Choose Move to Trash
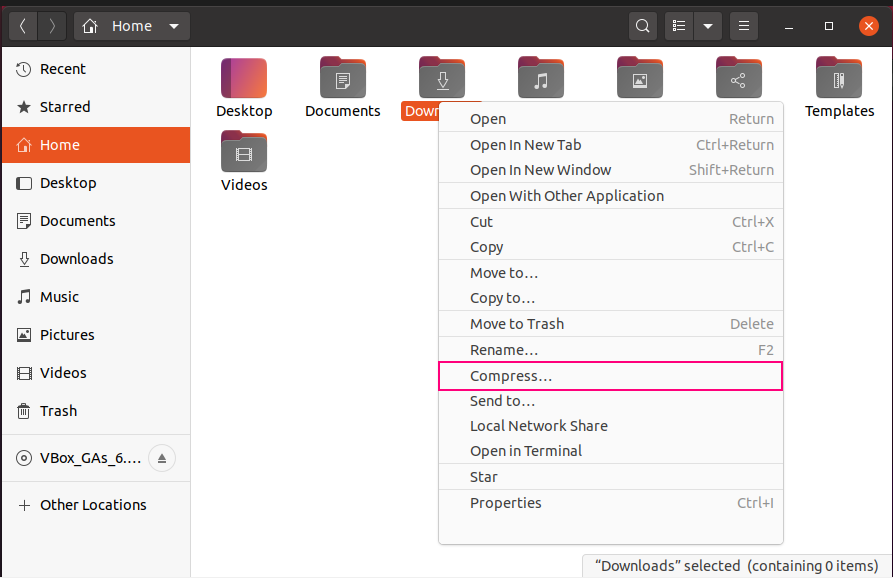The width and height of the screenshot is (893, 578). (611, 324)
